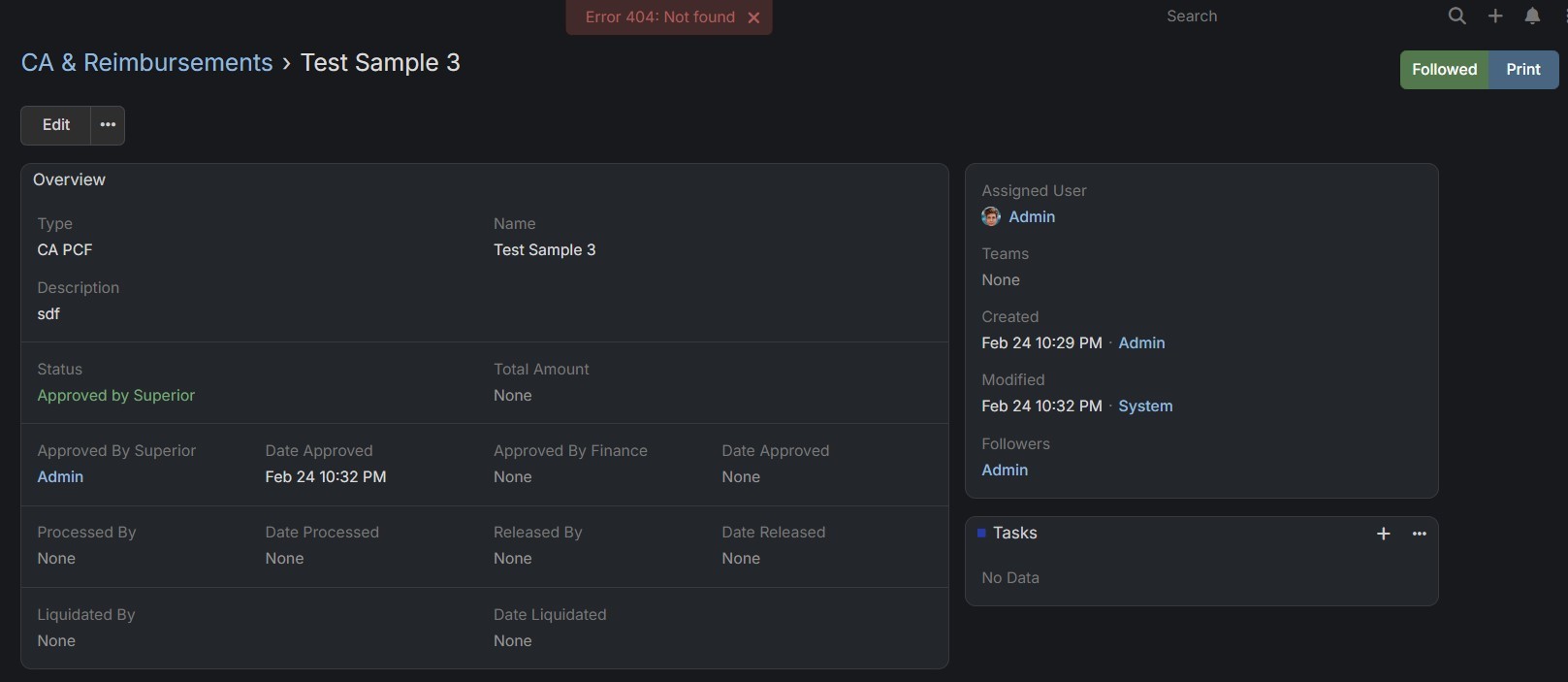Click the Edit button

click(56, 125)
